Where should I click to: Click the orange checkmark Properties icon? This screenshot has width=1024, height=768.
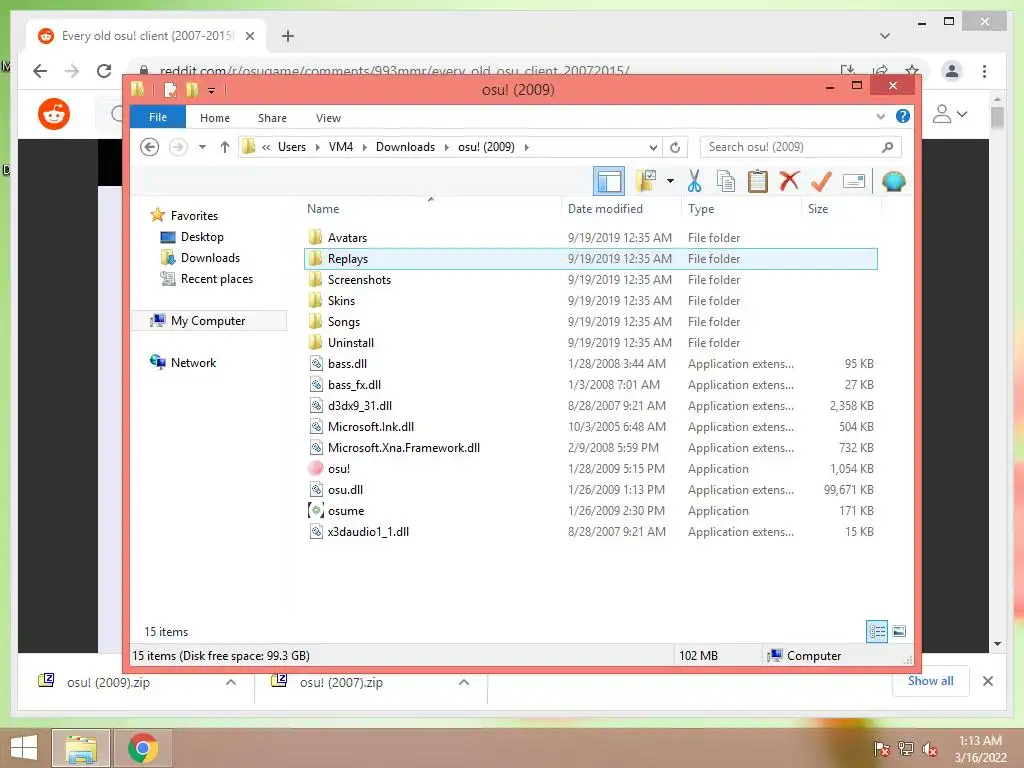pos(821,181)
